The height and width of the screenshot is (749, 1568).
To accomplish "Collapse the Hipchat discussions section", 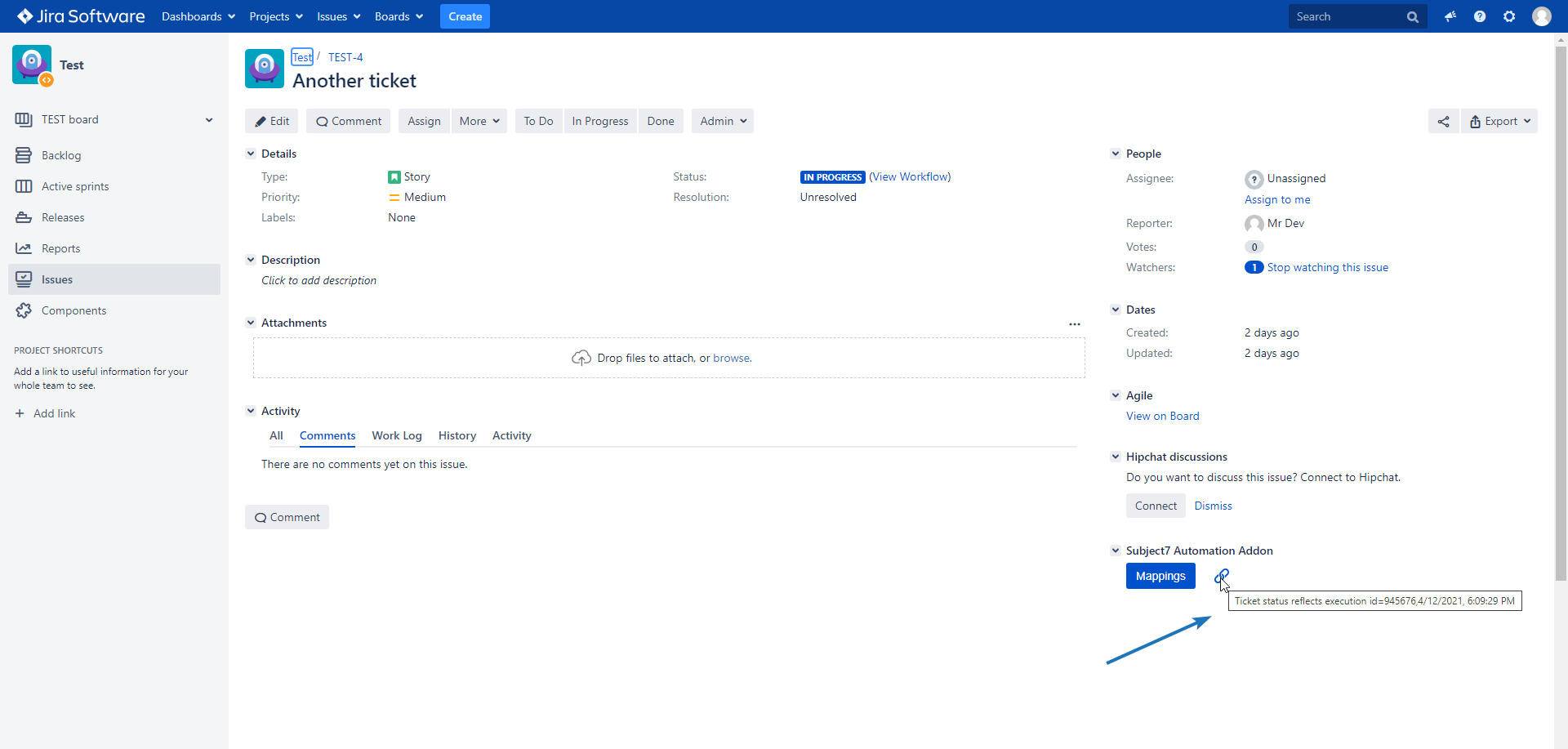I will [x=1116, y=457].
